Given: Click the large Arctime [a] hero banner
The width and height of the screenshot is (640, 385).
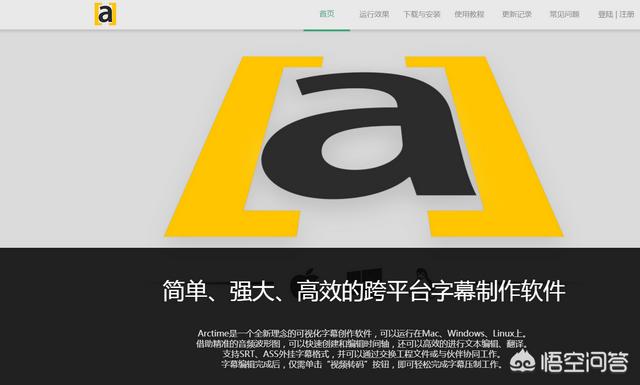Looking at the screenshot, I should tap(363, 146).
